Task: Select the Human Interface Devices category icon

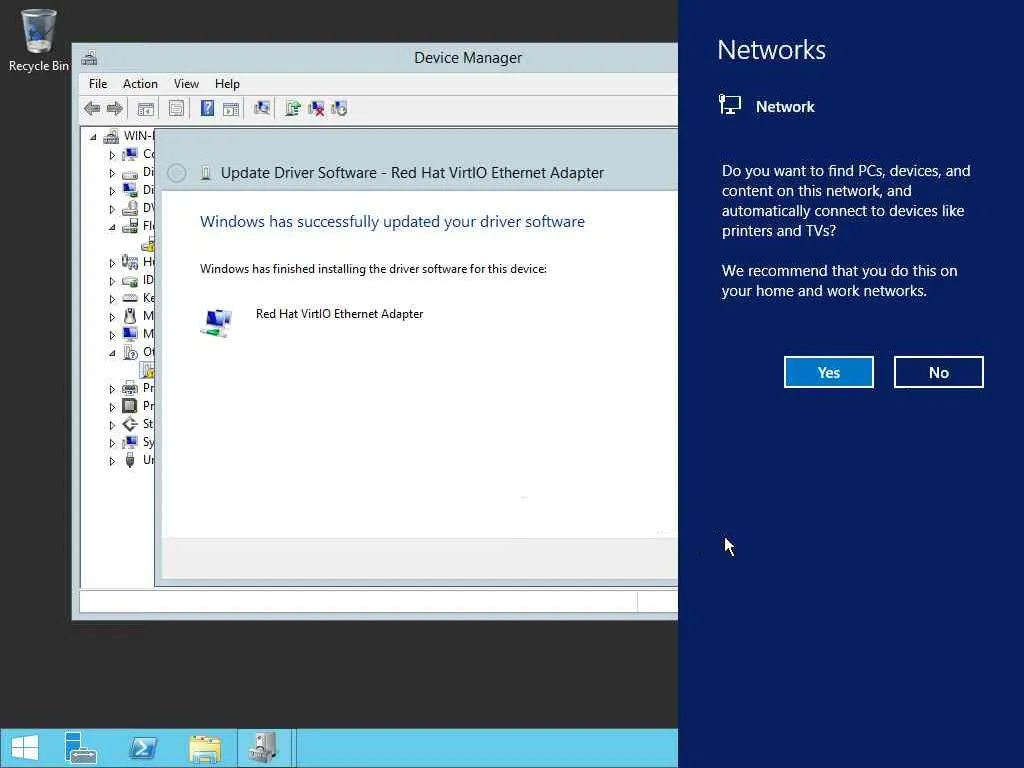Action: coord(130,262)
